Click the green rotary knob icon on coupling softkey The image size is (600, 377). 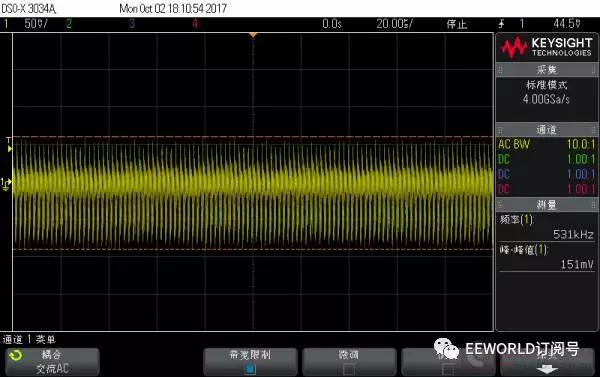(16, 356)
